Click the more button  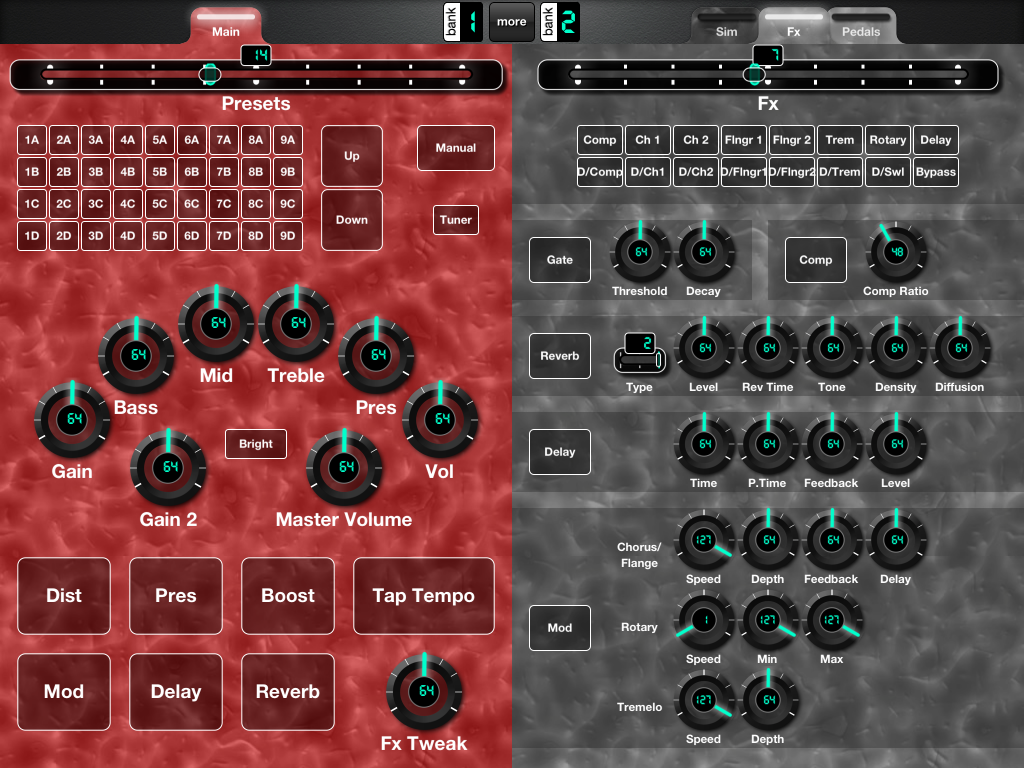tap(511, 22)
